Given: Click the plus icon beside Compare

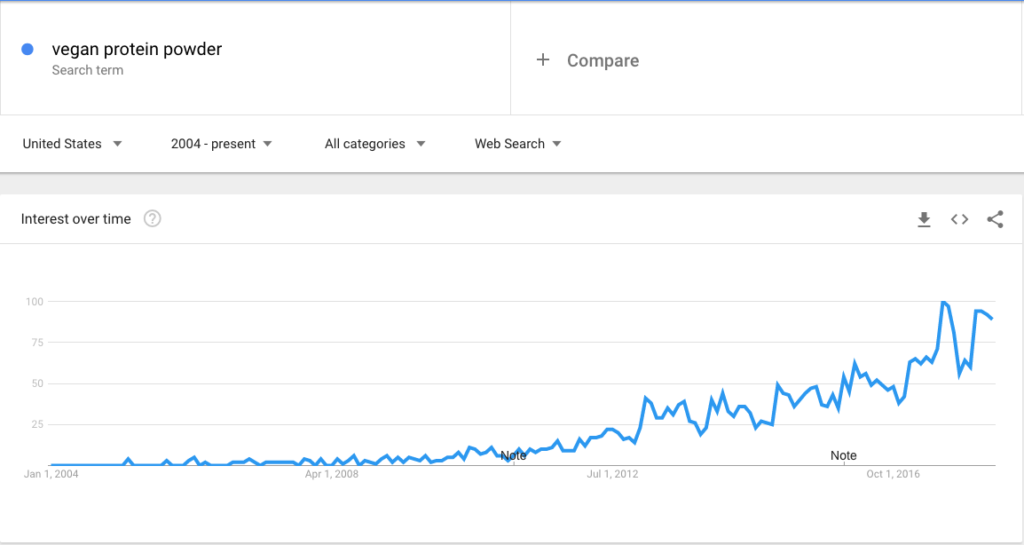Looking at the screenshot, I should (543, 60).
